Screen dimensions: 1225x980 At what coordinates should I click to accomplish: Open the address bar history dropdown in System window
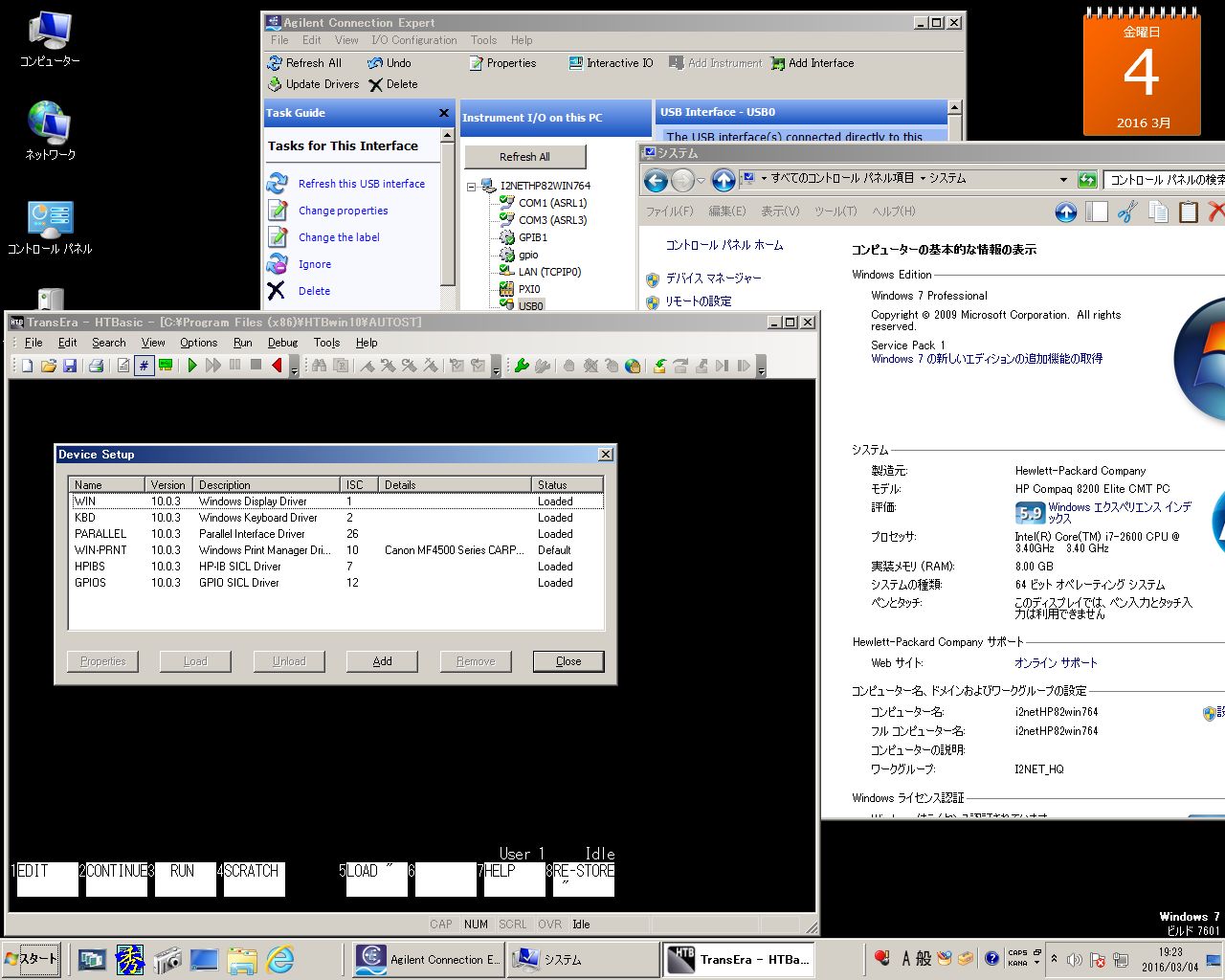pos(1063,180)
